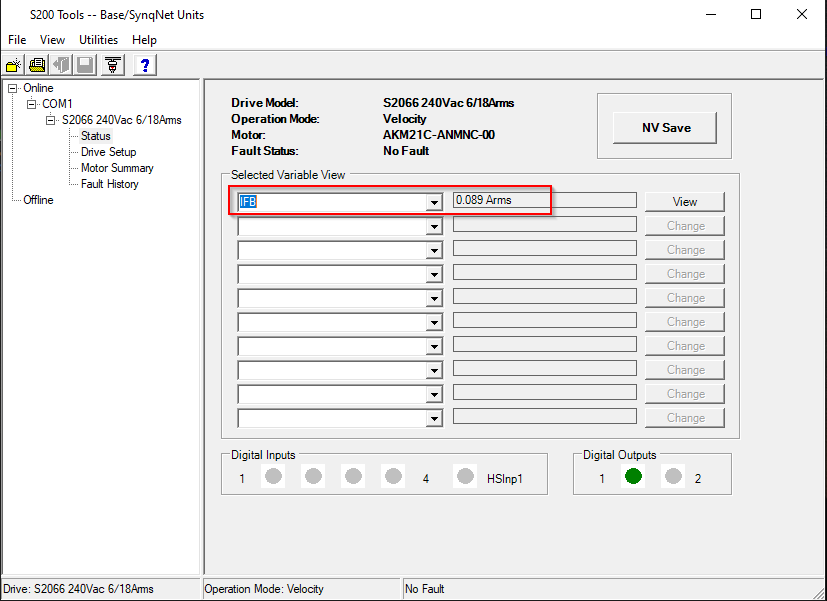Open the last variable dropdown arrow

(434, 419)
